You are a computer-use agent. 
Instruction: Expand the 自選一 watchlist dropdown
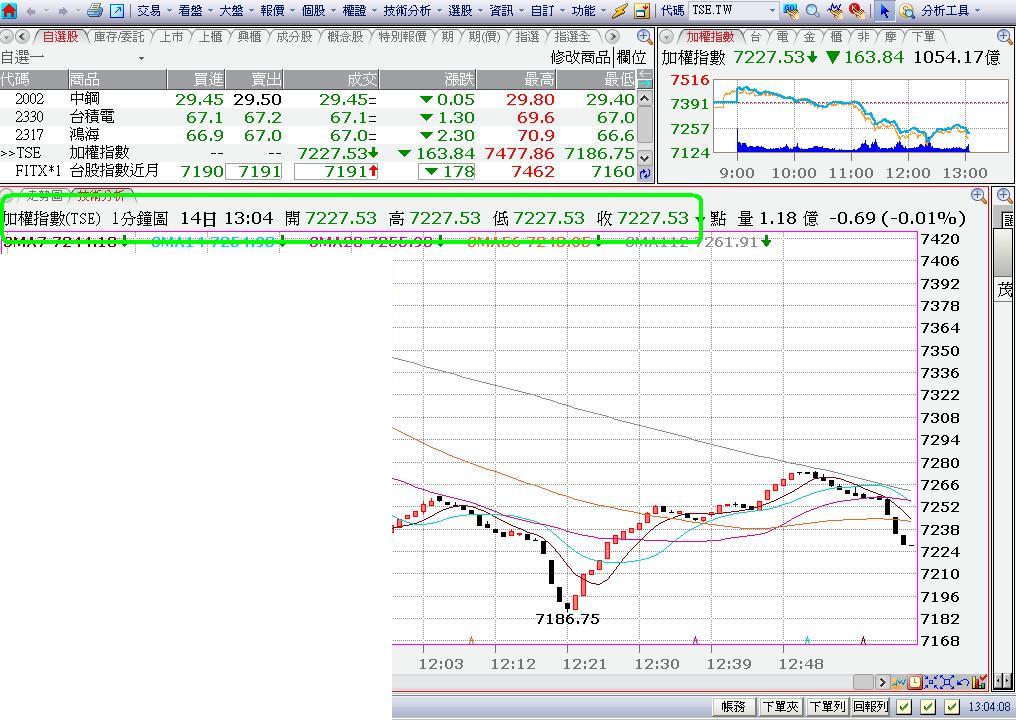(x=141, y=58)
